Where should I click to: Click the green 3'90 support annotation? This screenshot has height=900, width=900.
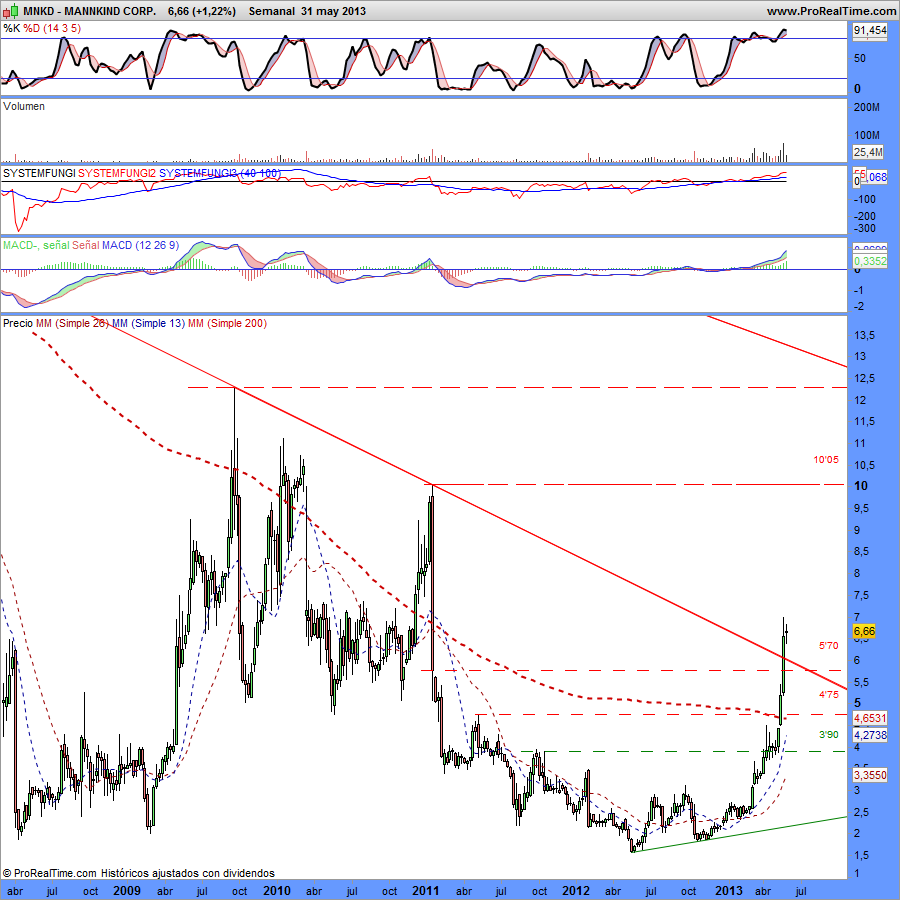pos(828,735)
